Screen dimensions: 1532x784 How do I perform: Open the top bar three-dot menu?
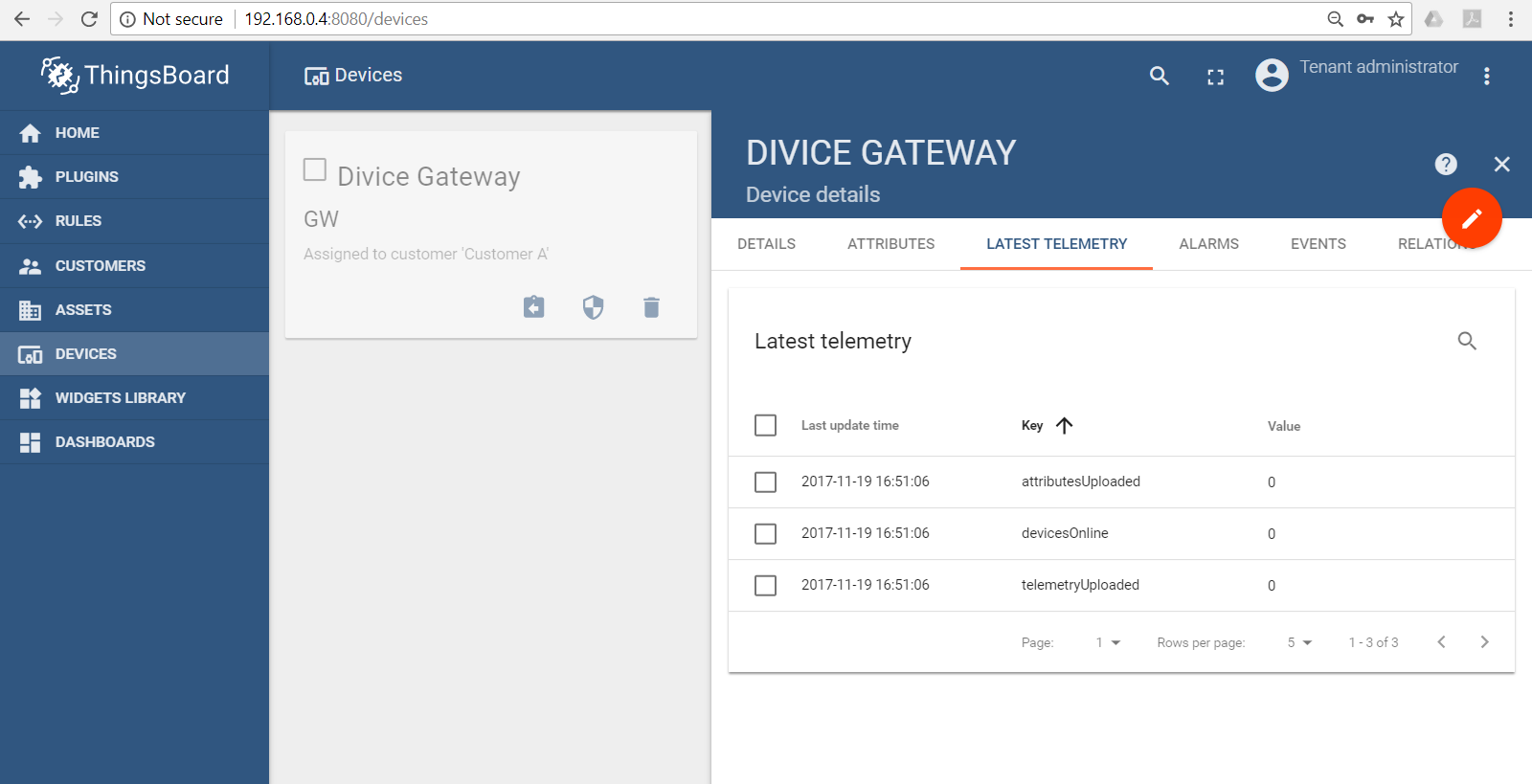(1487, 77)
